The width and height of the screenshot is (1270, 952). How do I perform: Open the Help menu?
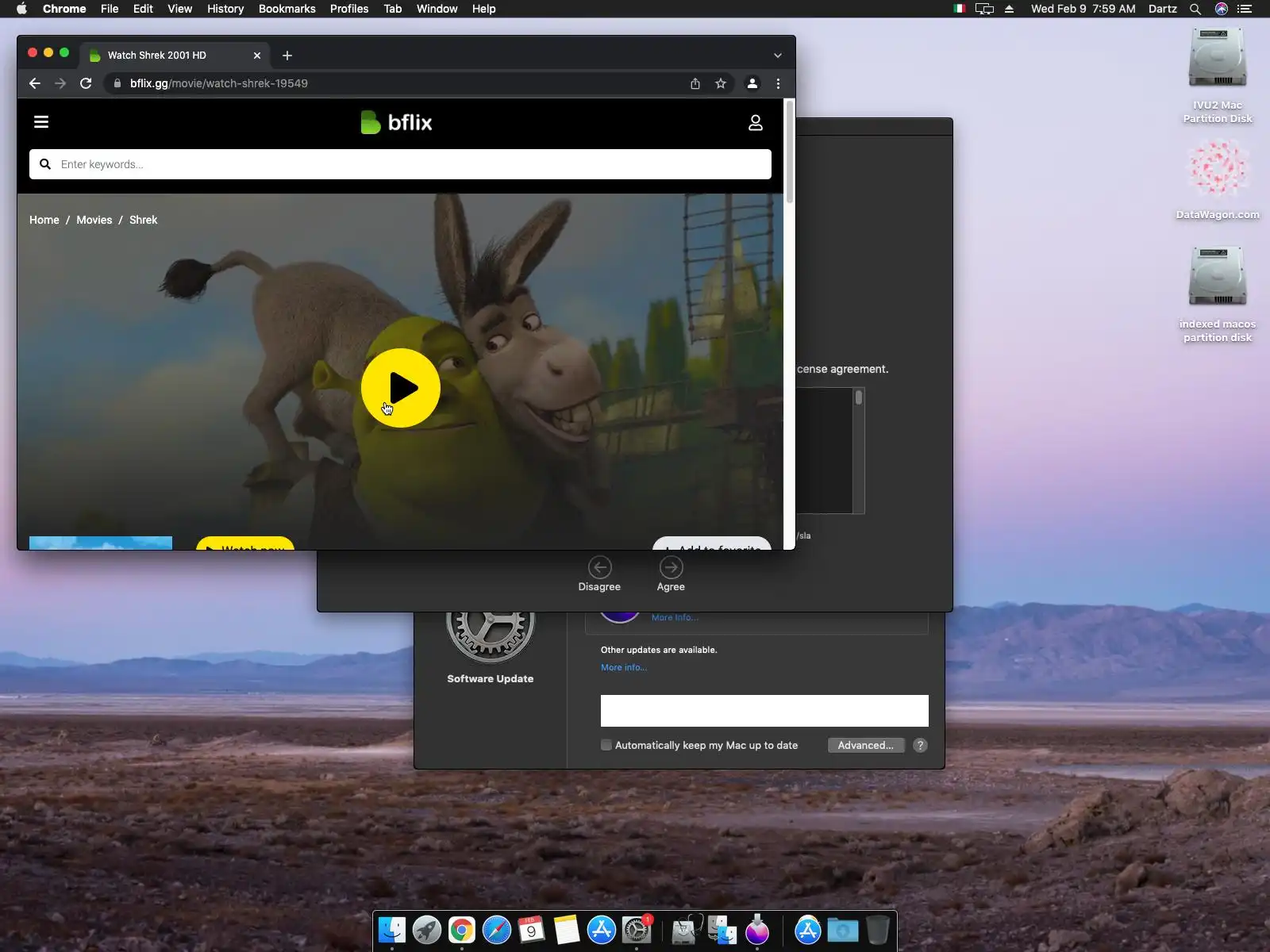click(483, 9)
